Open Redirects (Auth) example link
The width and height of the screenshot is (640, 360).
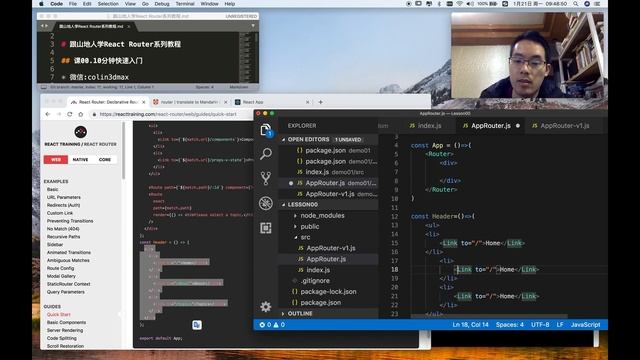pyautogui.click(x=63, y=205)
